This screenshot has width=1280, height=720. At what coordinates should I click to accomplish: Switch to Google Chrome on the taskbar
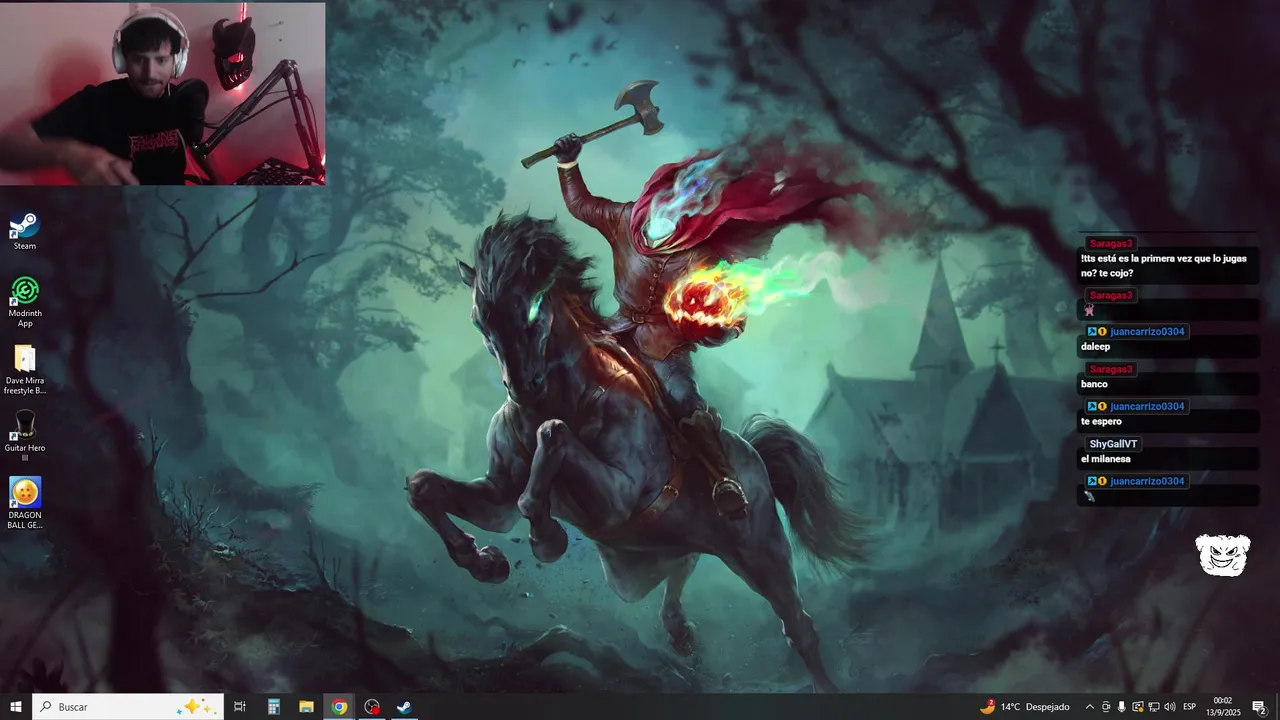(339, 707)
